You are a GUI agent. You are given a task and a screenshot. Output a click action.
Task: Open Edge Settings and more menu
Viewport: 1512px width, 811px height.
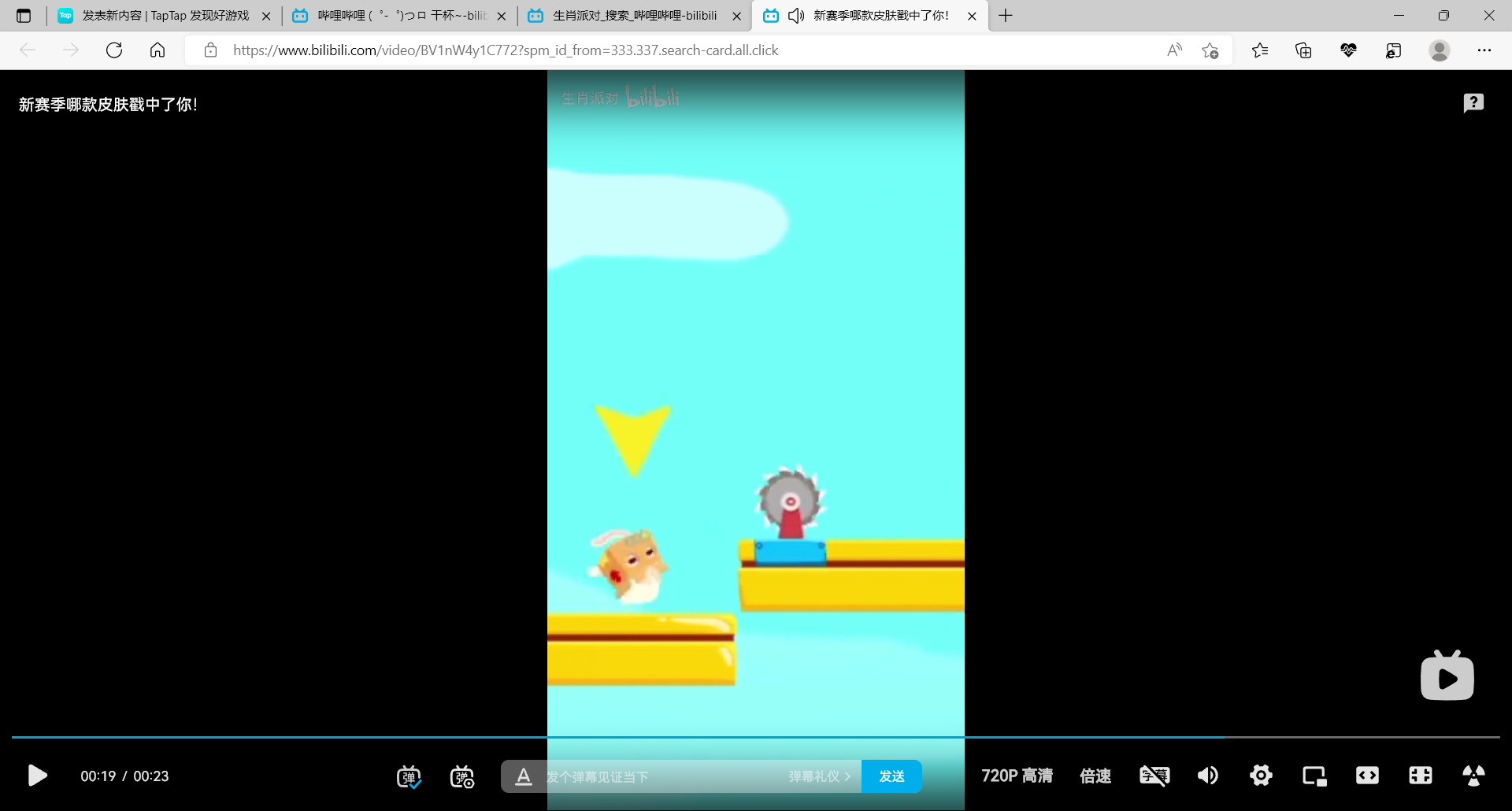click(1484, 50)
